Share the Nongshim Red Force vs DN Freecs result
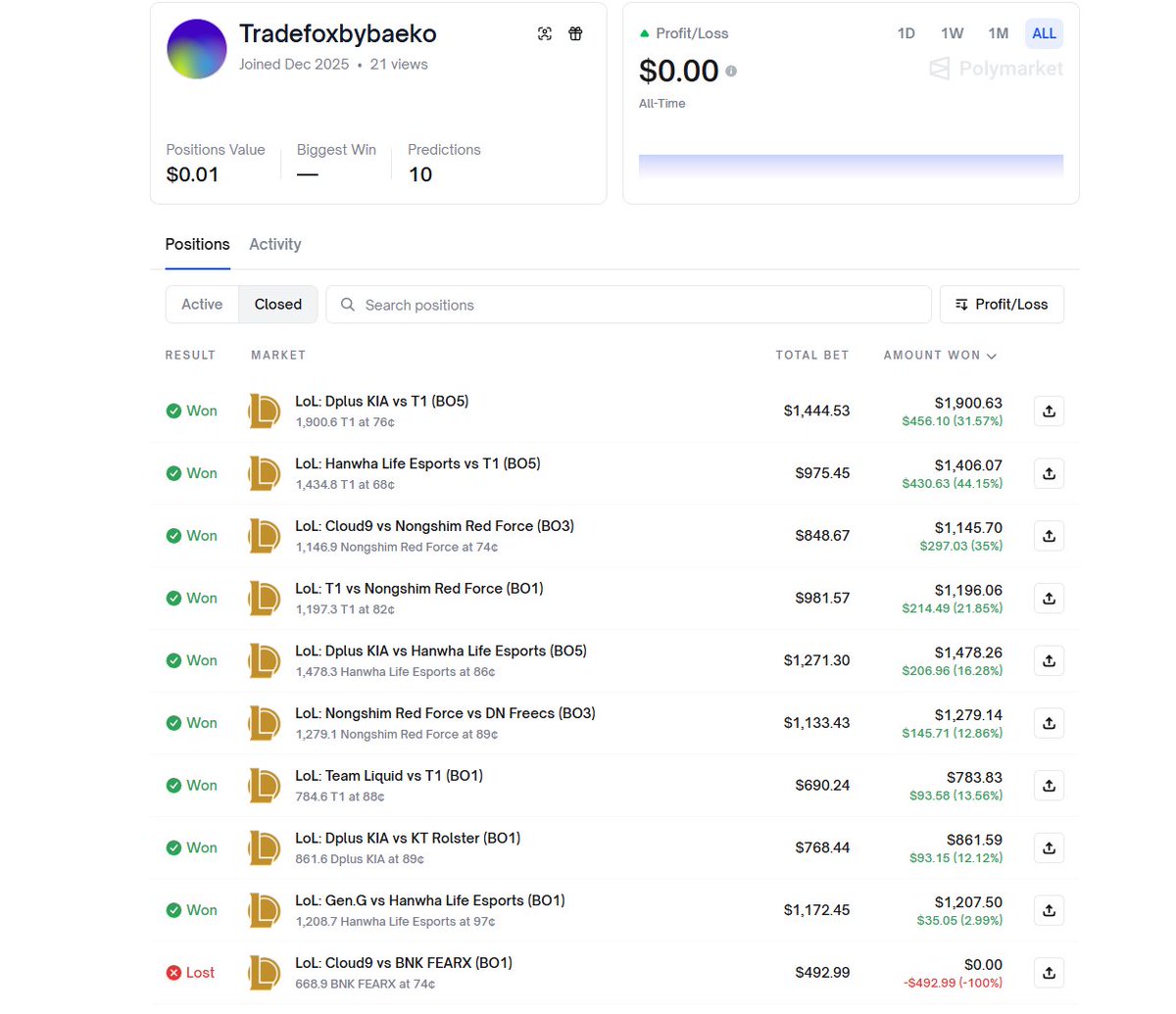The image size is (1176, 1014). (1049, 723)
